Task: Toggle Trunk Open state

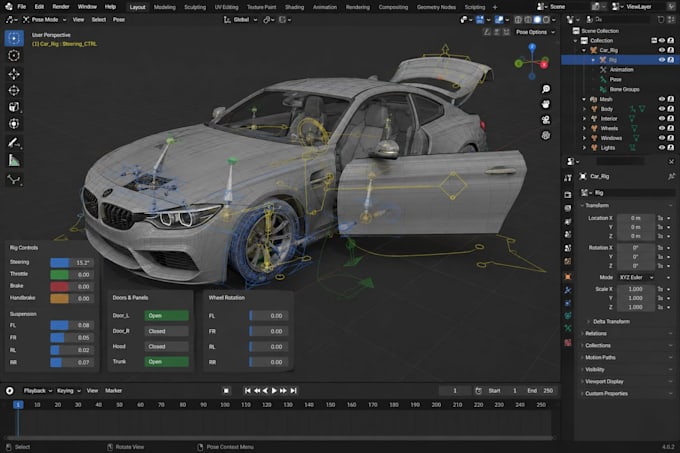Action: (x=167, y=362)
